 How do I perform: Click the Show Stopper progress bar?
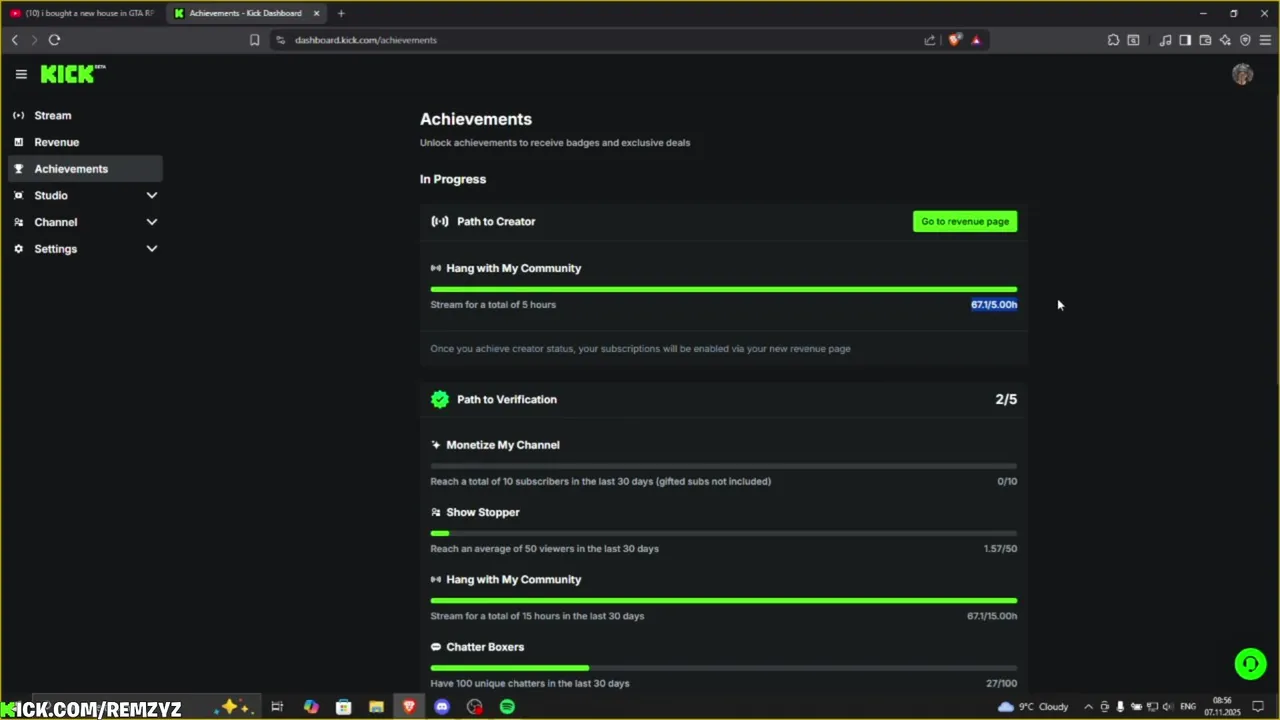[x=724, y=533]
